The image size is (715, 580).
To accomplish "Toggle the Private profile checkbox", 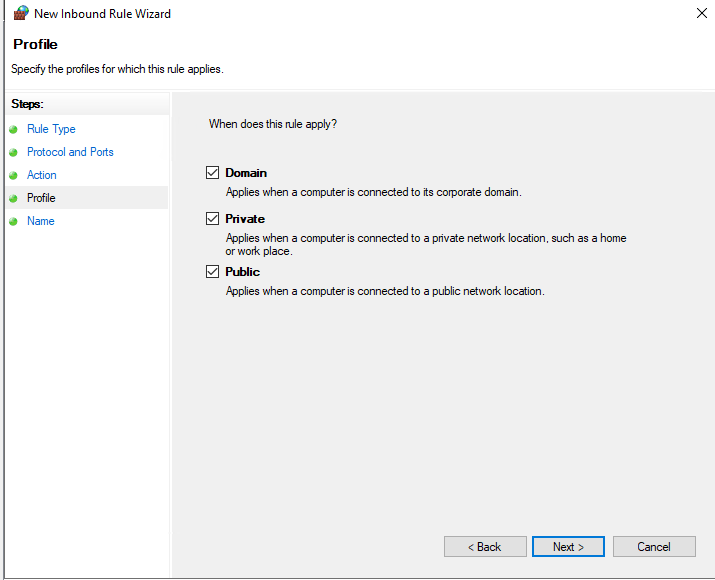I will click(x=212, y=219).
